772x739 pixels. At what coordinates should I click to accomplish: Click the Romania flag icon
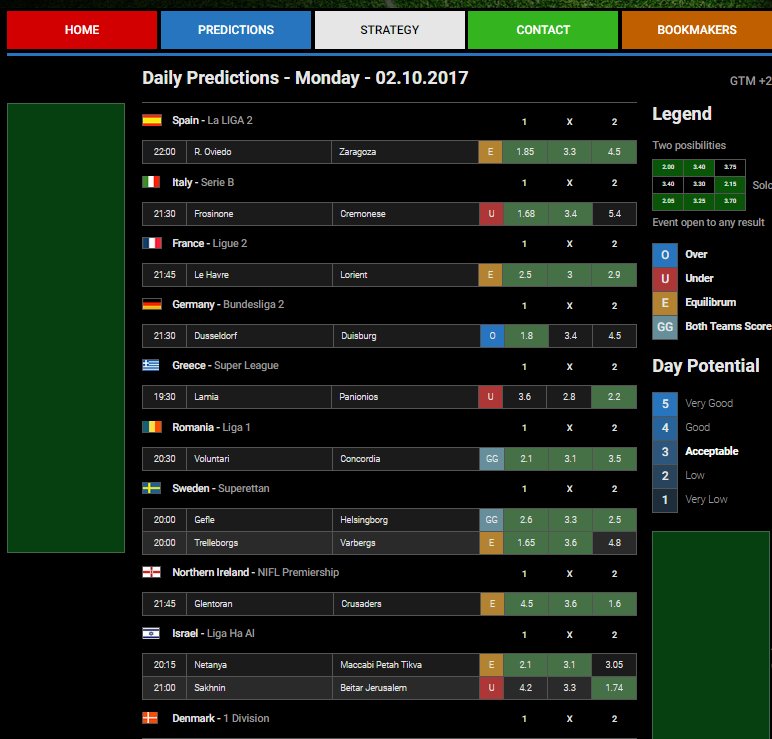(152, 427)
